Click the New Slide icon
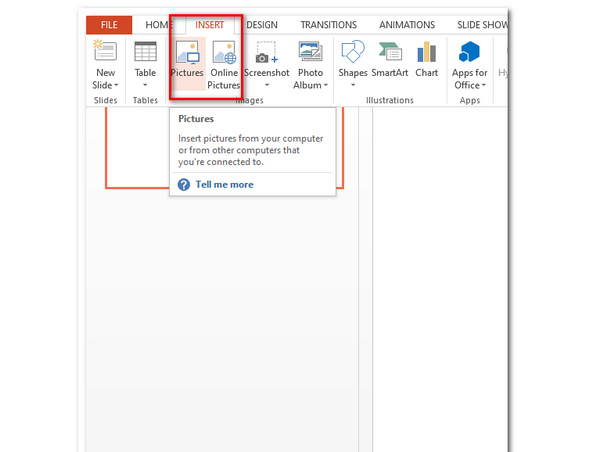The height and width of the screenshot is (452, 600). (x=105, y=51)
